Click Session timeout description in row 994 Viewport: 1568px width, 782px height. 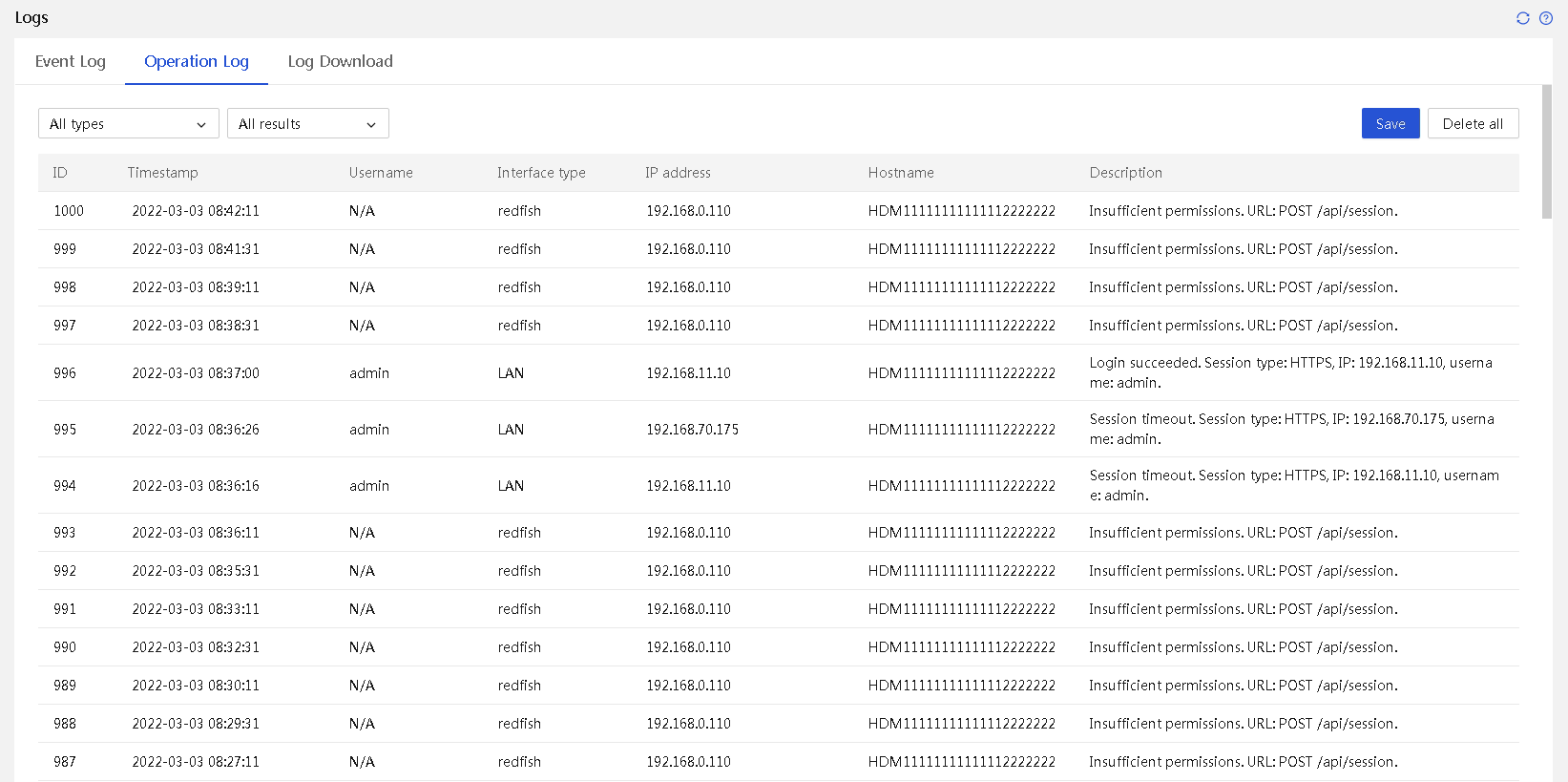coord(1294,485)
